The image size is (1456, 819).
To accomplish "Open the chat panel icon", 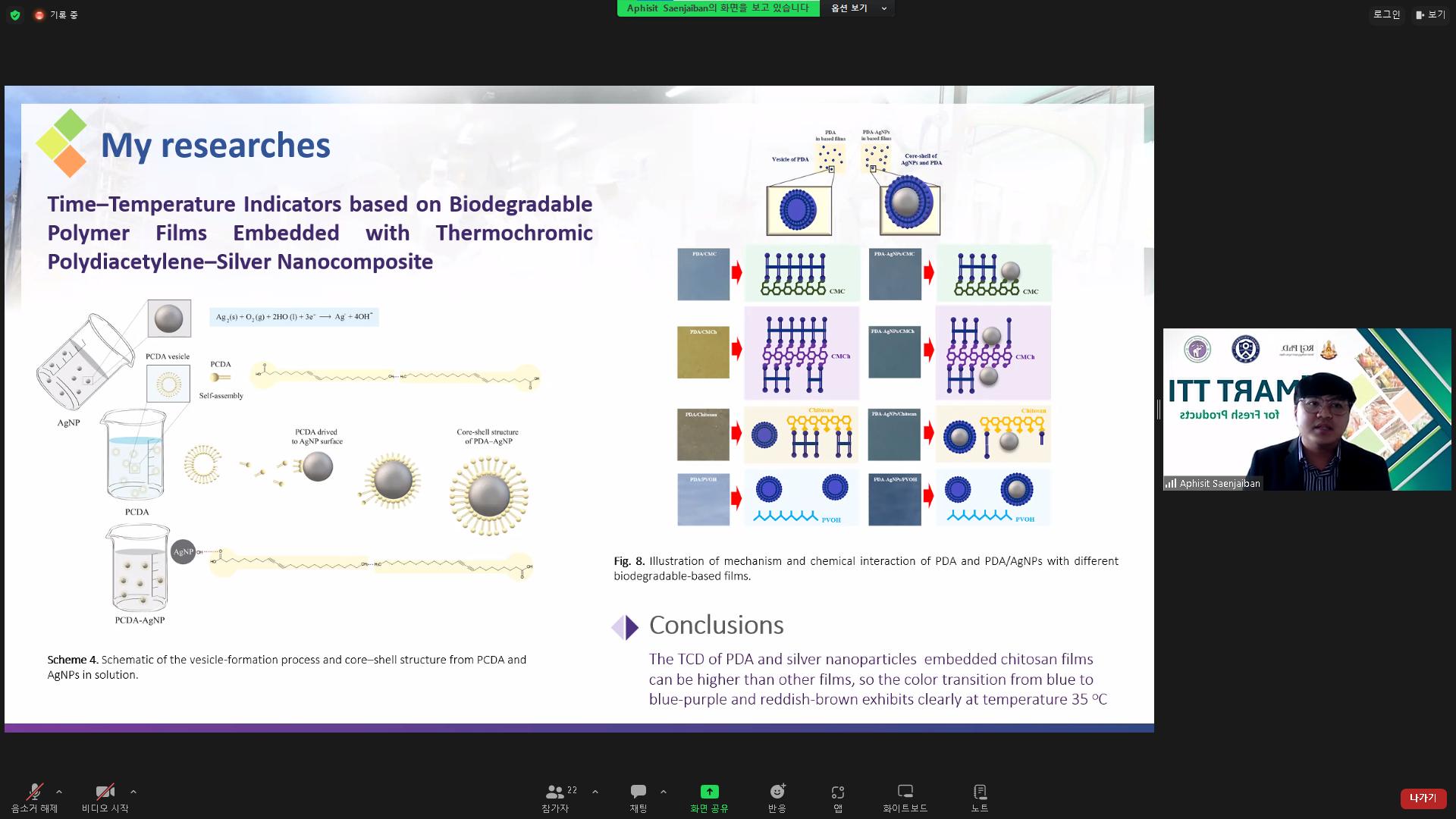I will click(639, 792).
